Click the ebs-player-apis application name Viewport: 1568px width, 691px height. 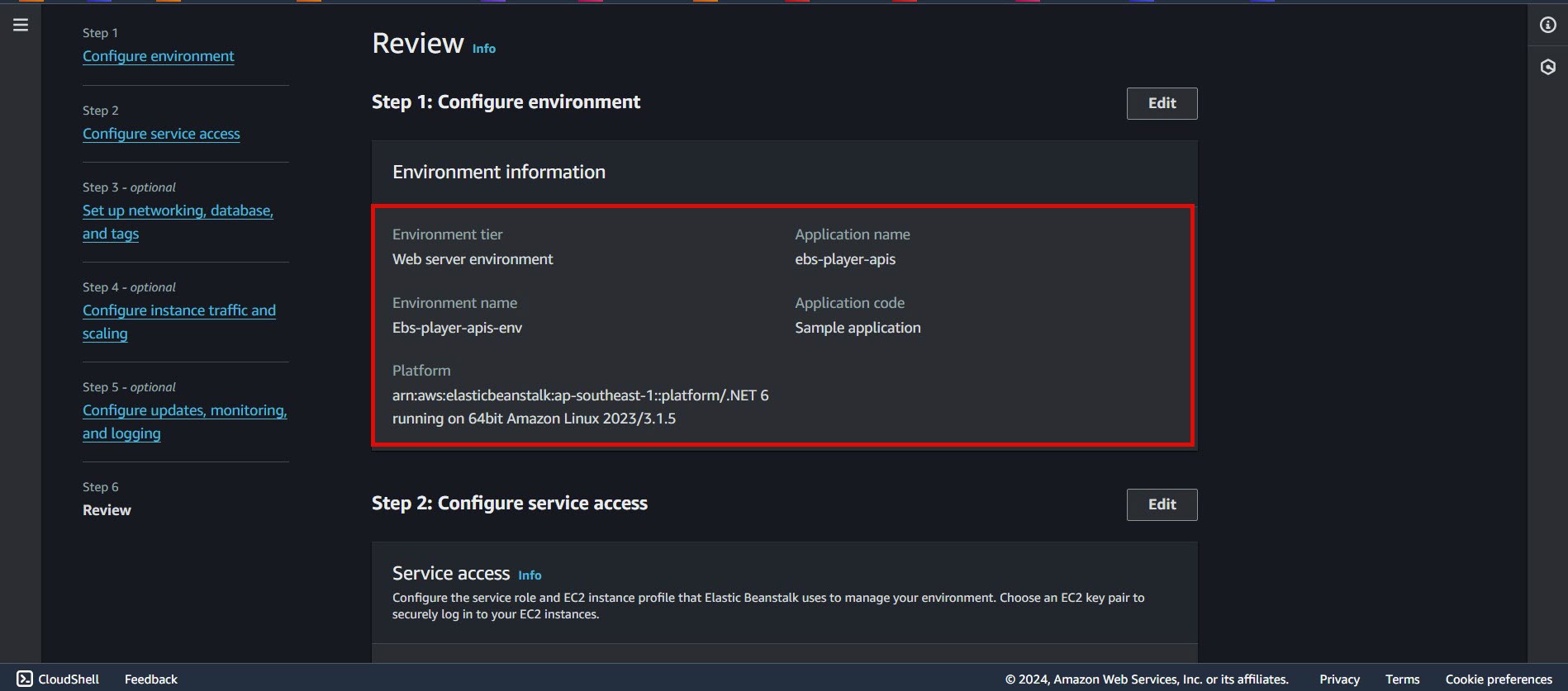click(x=845, y=259)
